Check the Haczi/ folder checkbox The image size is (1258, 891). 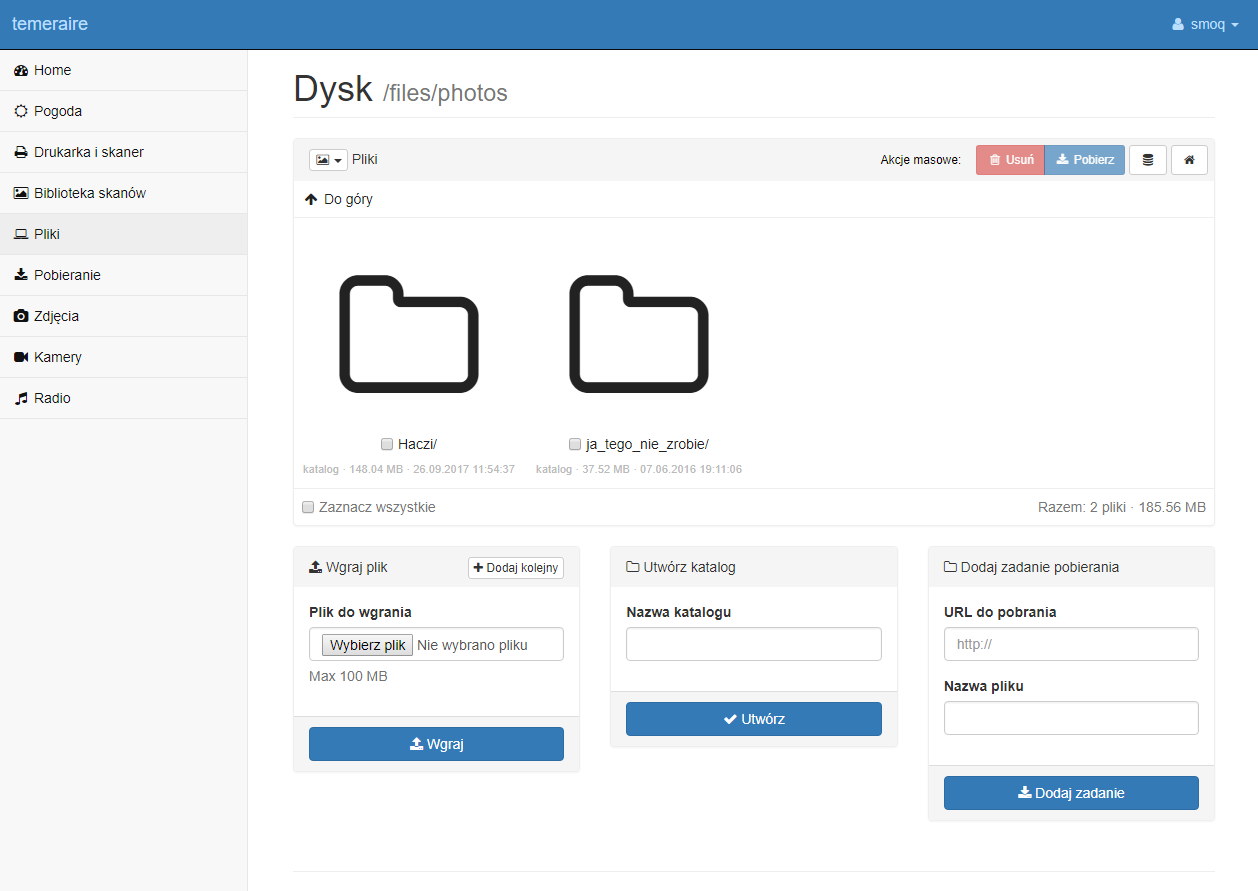387,444
